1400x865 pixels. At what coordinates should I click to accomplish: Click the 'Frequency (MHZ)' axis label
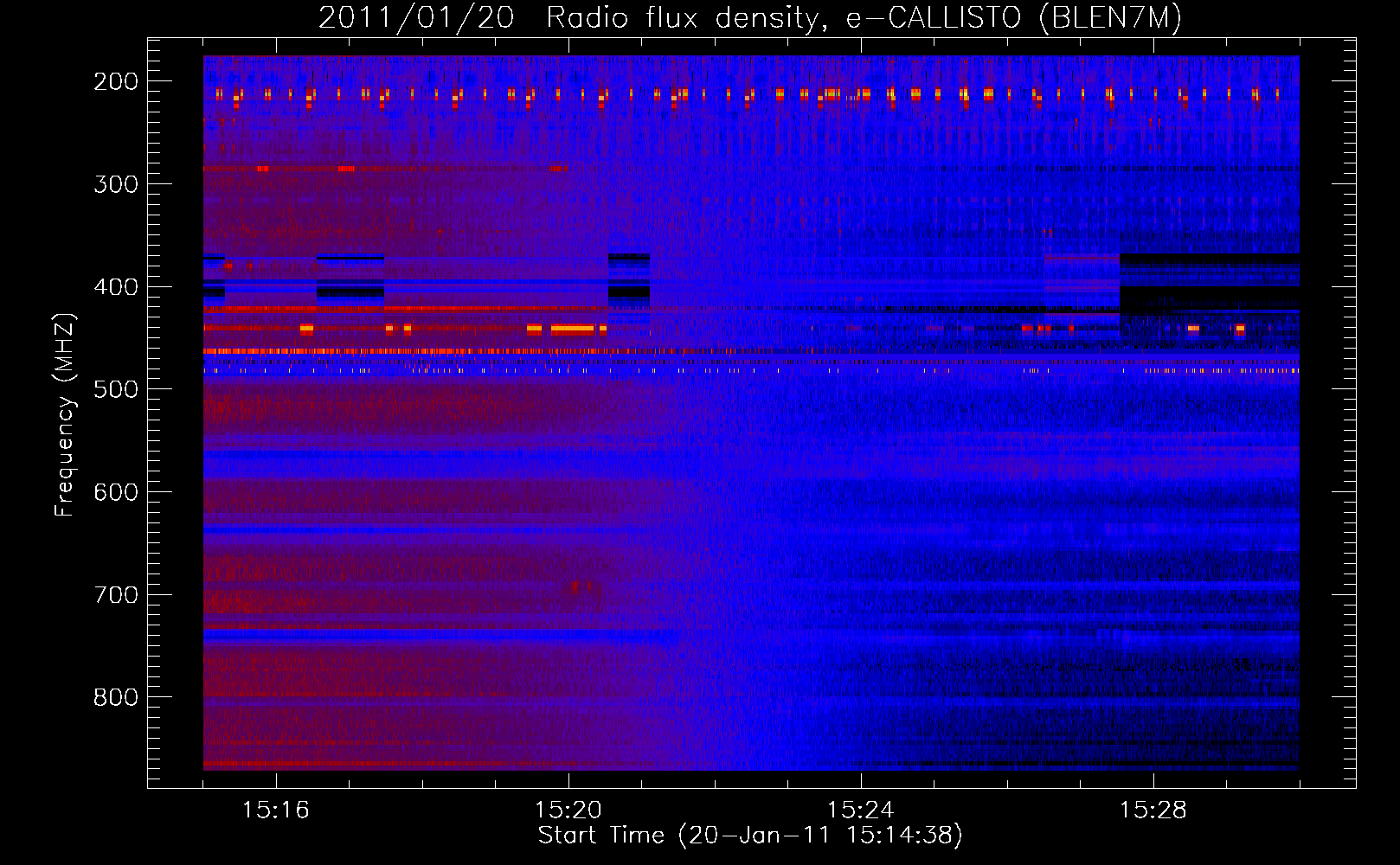[x=65, y=414]
